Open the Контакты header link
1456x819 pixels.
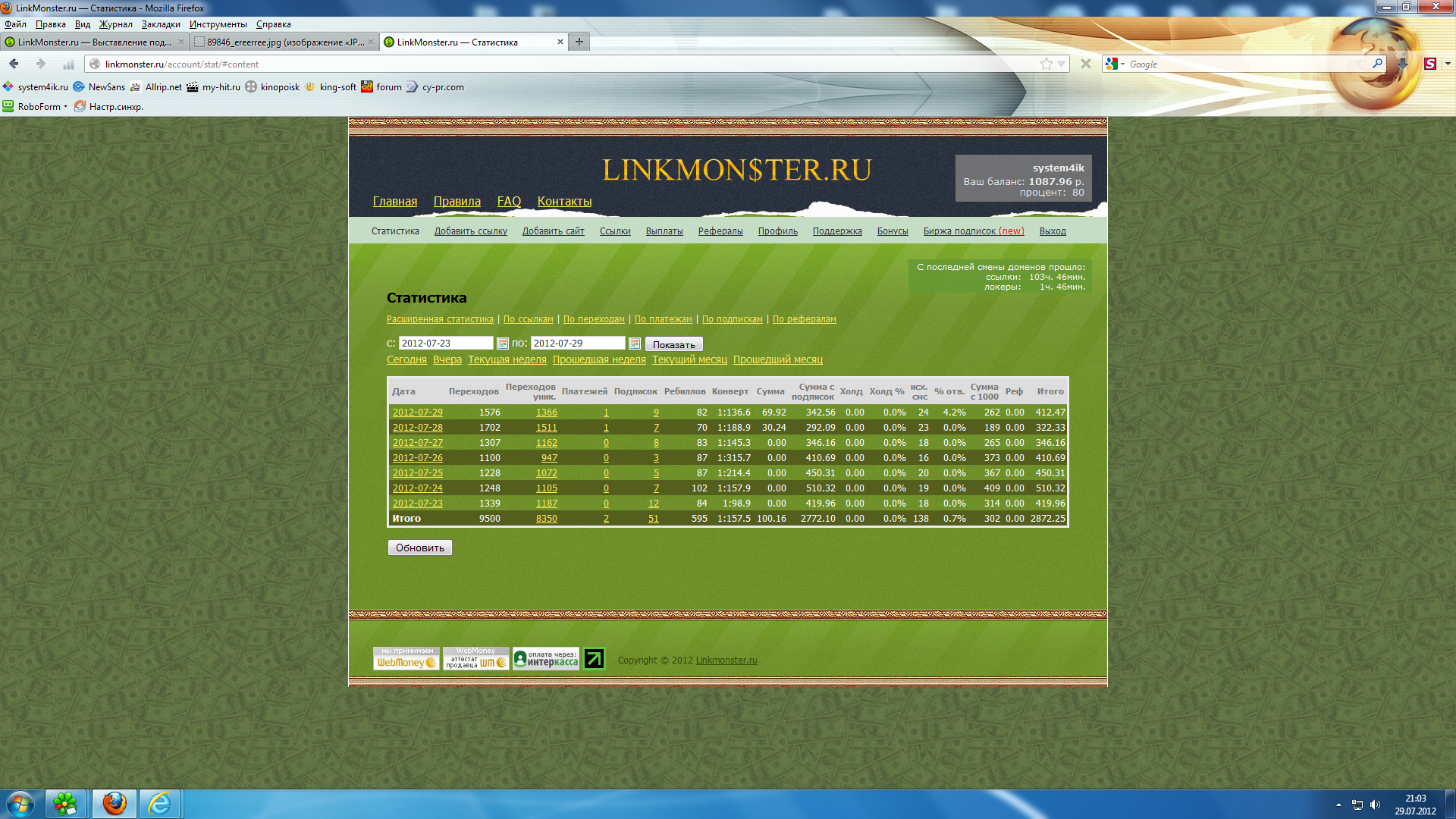pyautogui.click(x=564, y=201)
